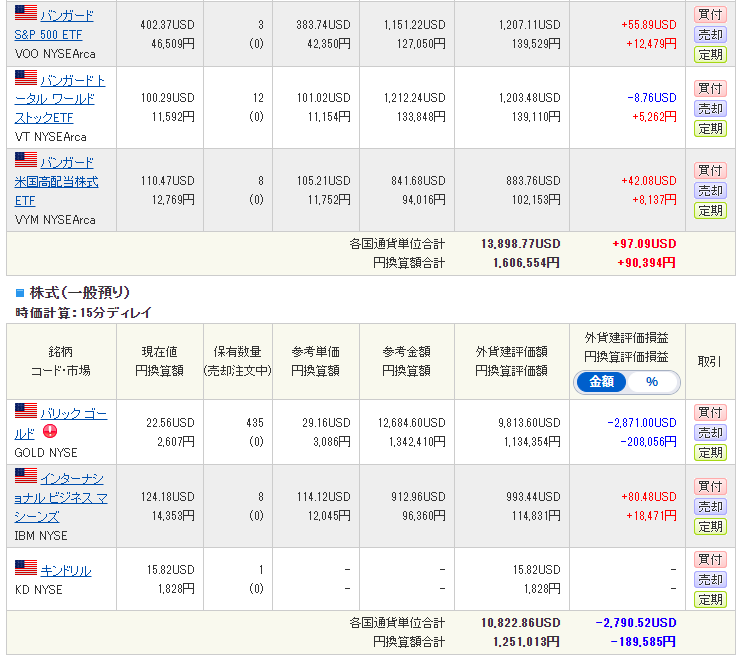
Task: Click the +42.08USD gain for VYM
Action: tap(649, 181)
